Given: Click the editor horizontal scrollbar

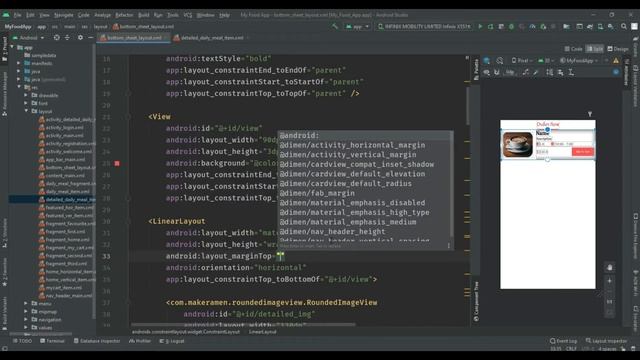Looking at the screenshot, I should click(244, 325).
